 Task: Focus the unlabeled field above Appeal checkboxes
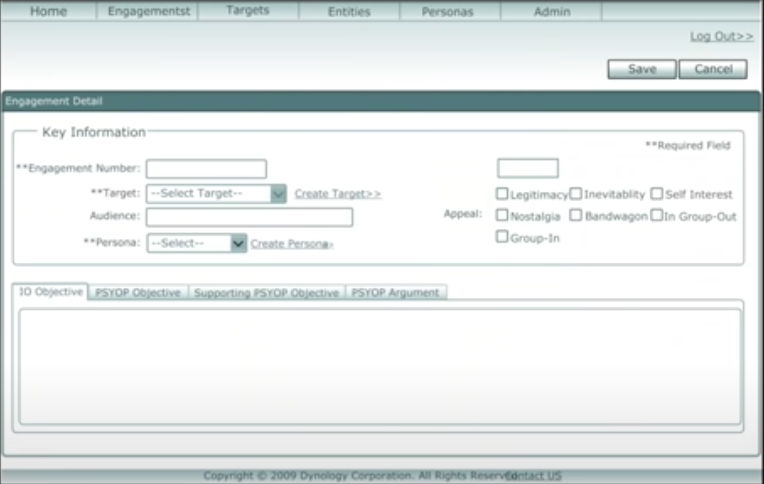(x=528, y=168)
